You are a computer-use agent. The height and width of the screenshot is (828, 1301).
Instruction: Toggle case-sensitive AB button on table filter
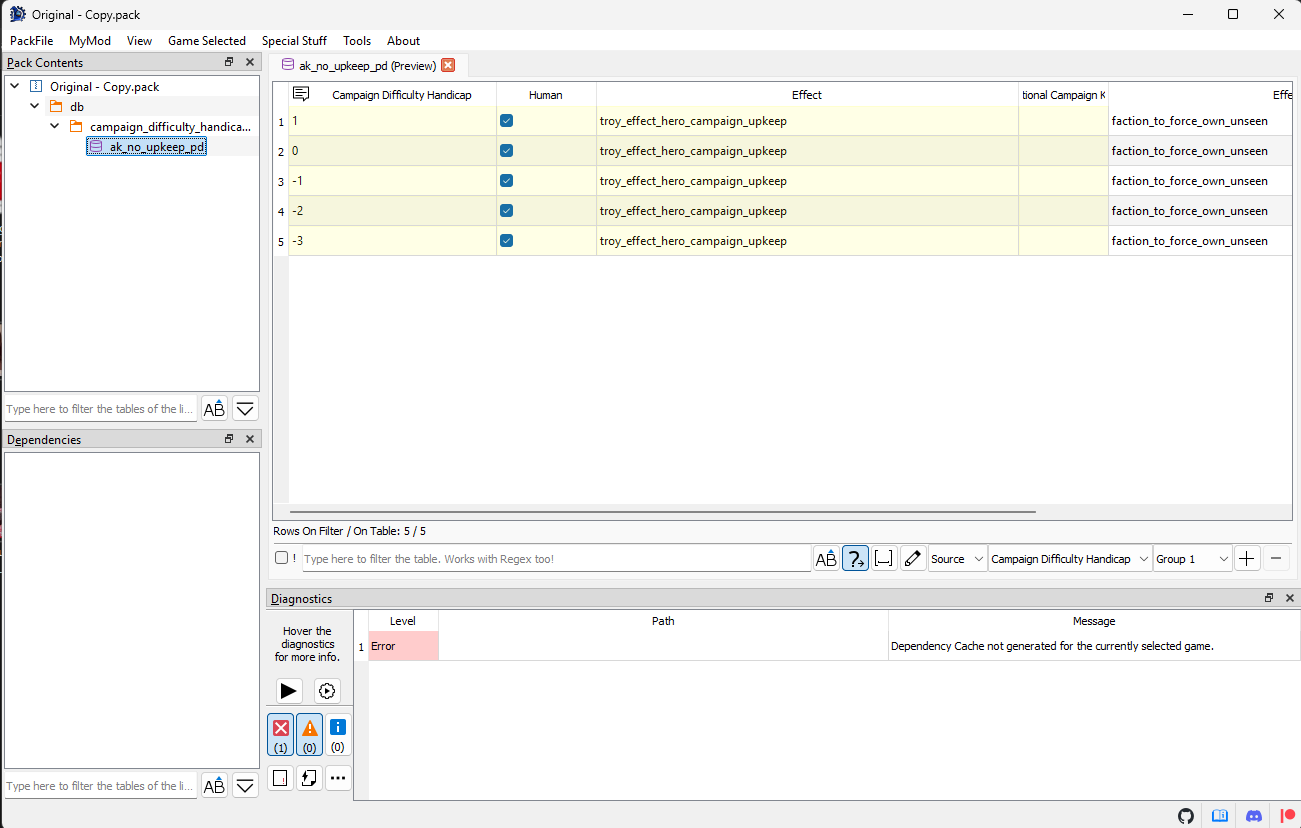pos(826,559)
